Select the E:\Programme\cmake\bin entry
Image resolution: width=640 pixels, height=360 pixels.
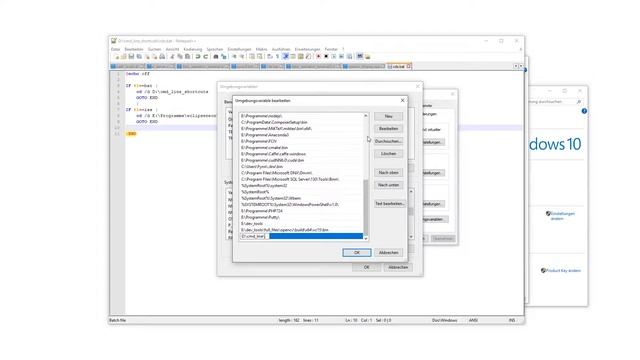301,147
